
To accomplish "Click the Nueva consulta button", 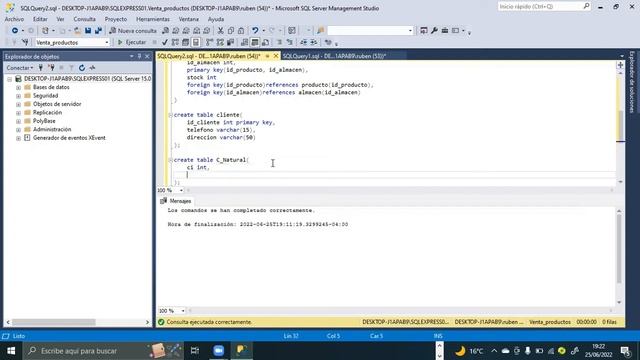I will point(133,31).
